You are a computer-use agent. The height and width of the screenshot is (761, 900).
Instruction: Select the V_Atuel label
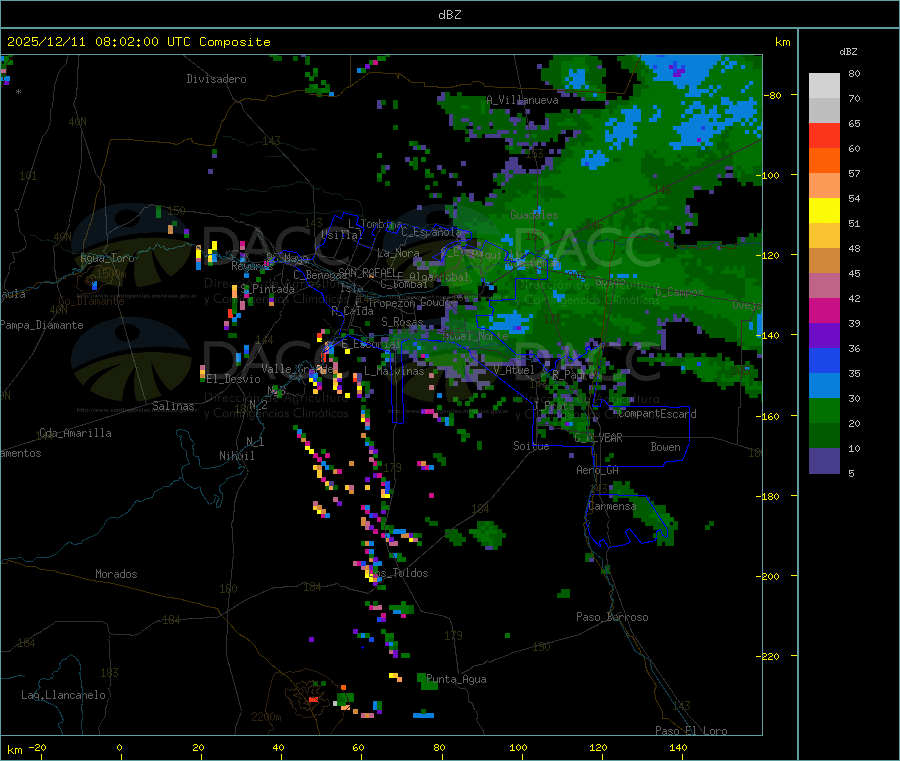click(514, 370)
